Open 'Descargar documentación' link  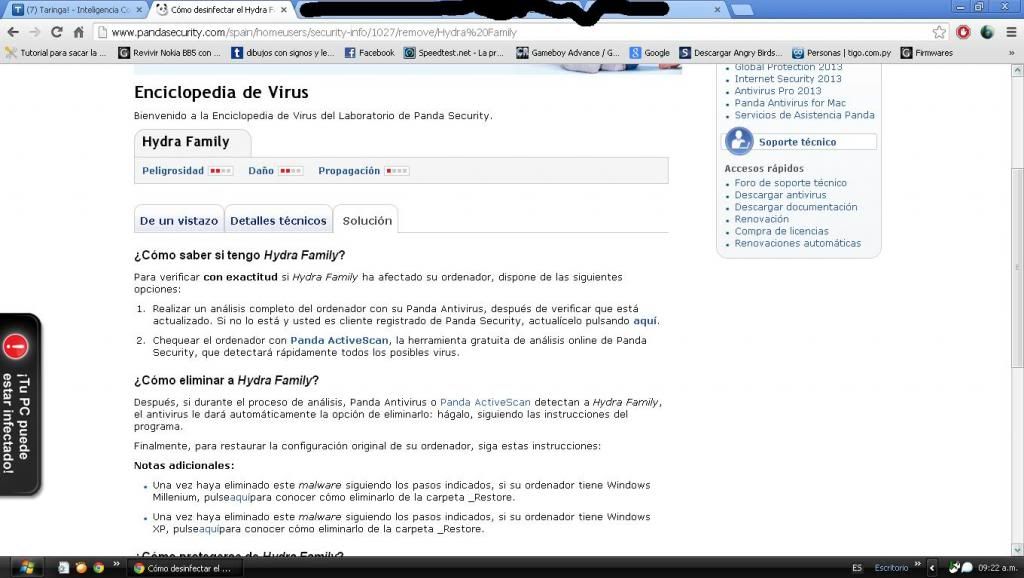pos(795,207)
